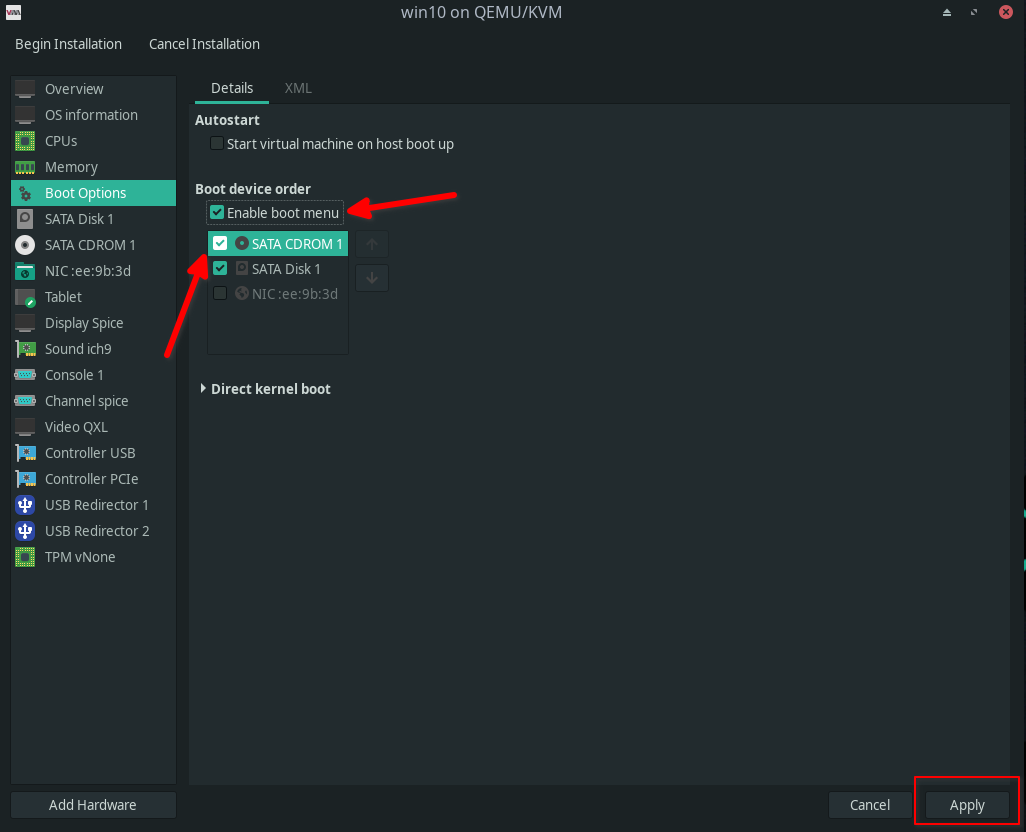Check NIC :ee:9b:3d boot device checkbox
Viewport: 1026px width, 832px height.
[x=220, y=293]
